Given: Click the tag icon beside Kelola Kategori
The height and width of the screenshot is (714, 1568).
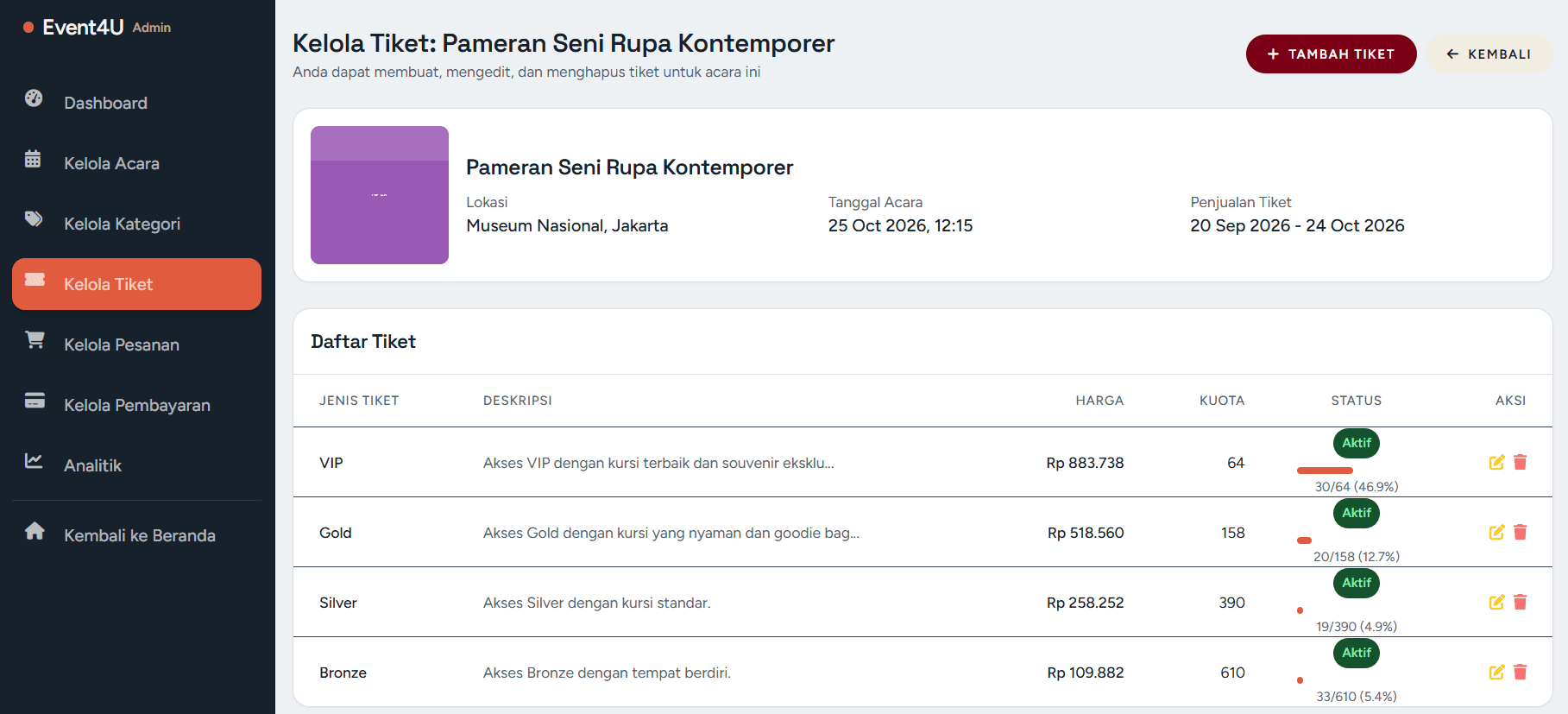Looking at the screenshot, I should click(x=34, y=218).
